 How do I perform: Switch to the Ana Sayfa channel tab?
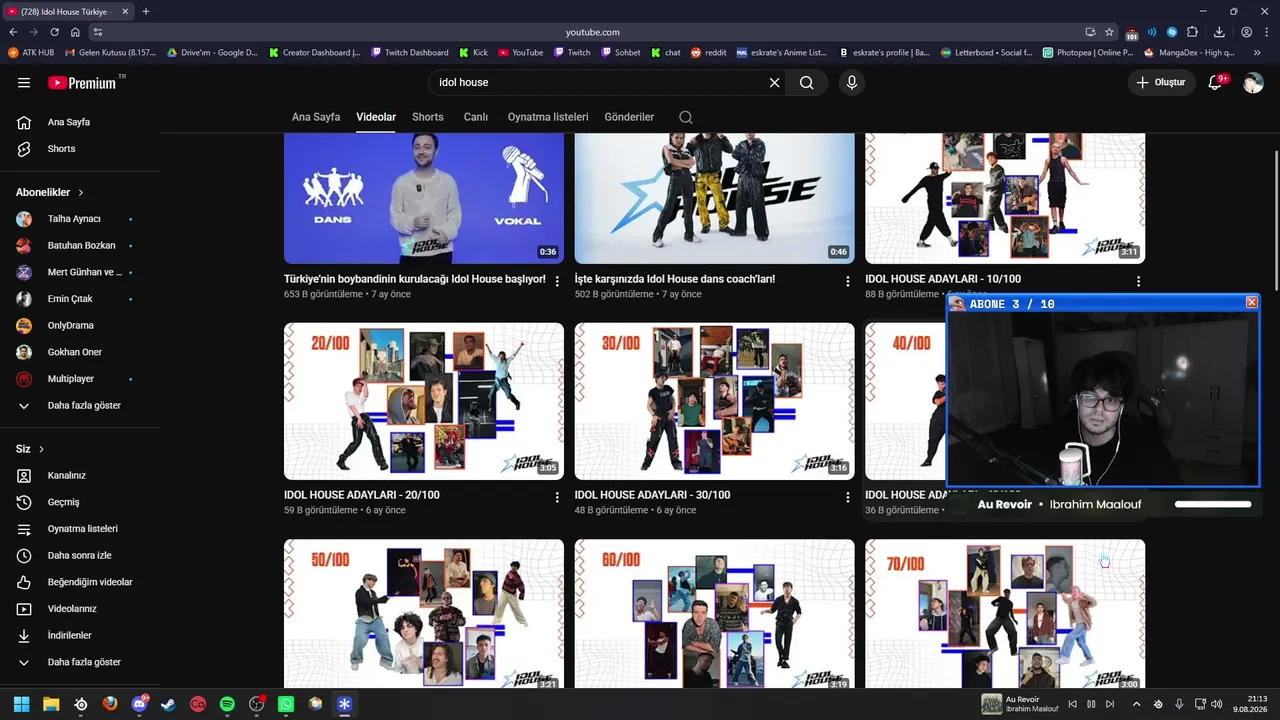(x=316, y=117)
